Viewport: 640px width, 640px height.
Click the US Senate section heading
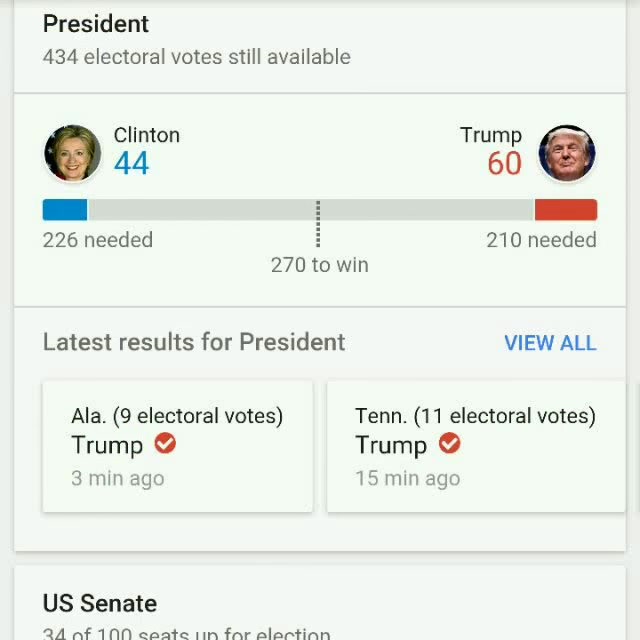(x=100, y=604)
